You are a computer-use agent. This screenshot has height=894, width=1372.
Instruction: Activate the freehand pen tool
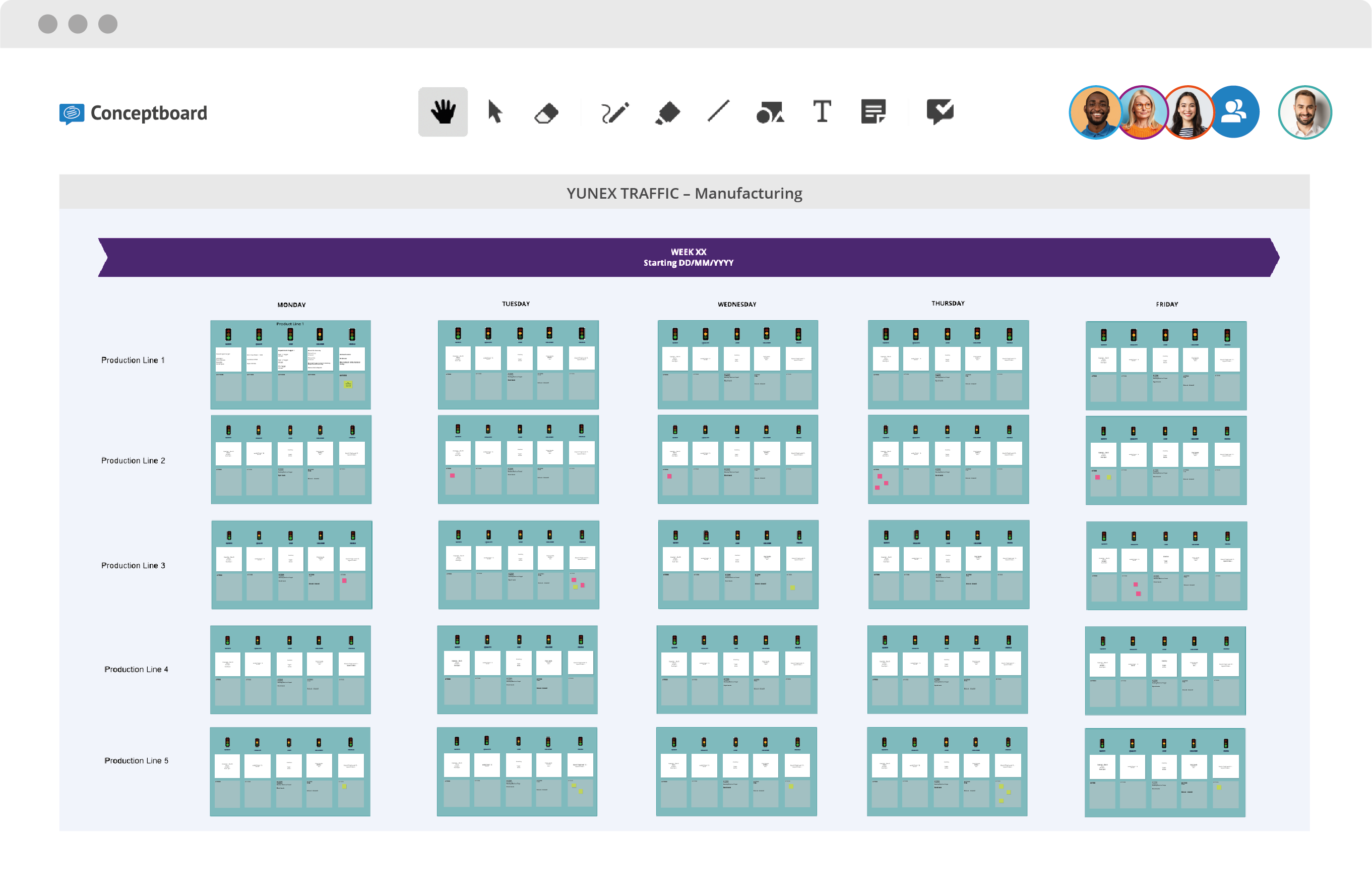(x=614, y=112)
